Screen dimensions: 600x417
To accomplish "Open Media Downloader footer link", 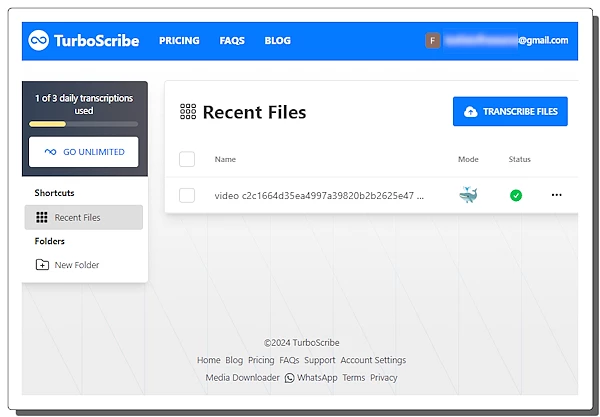I will pos(243,378).
